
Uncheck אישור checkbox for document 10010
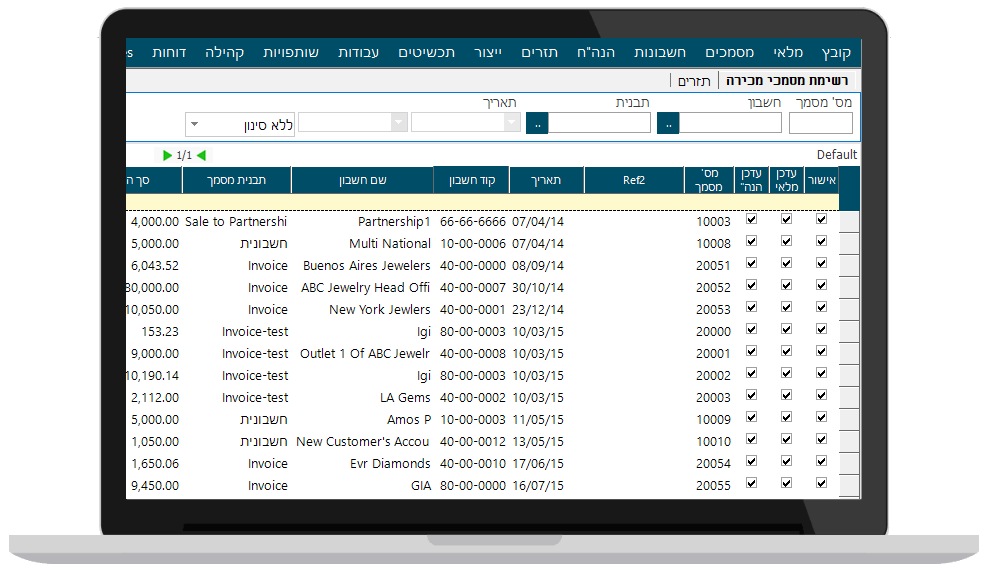click(821, 439)
